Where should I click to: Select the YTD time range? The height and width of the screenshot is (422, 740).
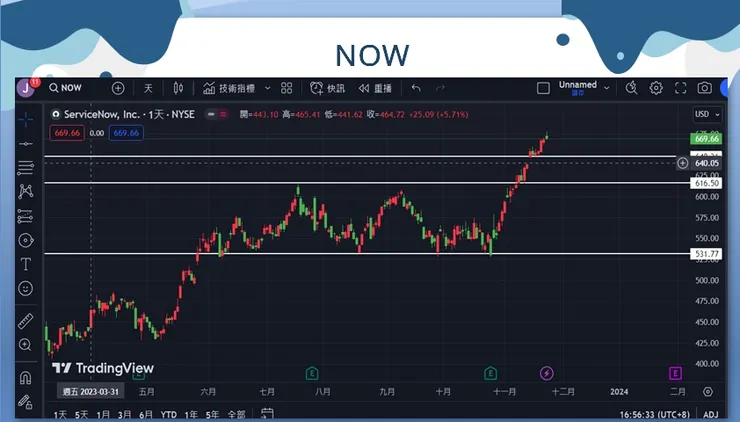[x=168, y=414]
